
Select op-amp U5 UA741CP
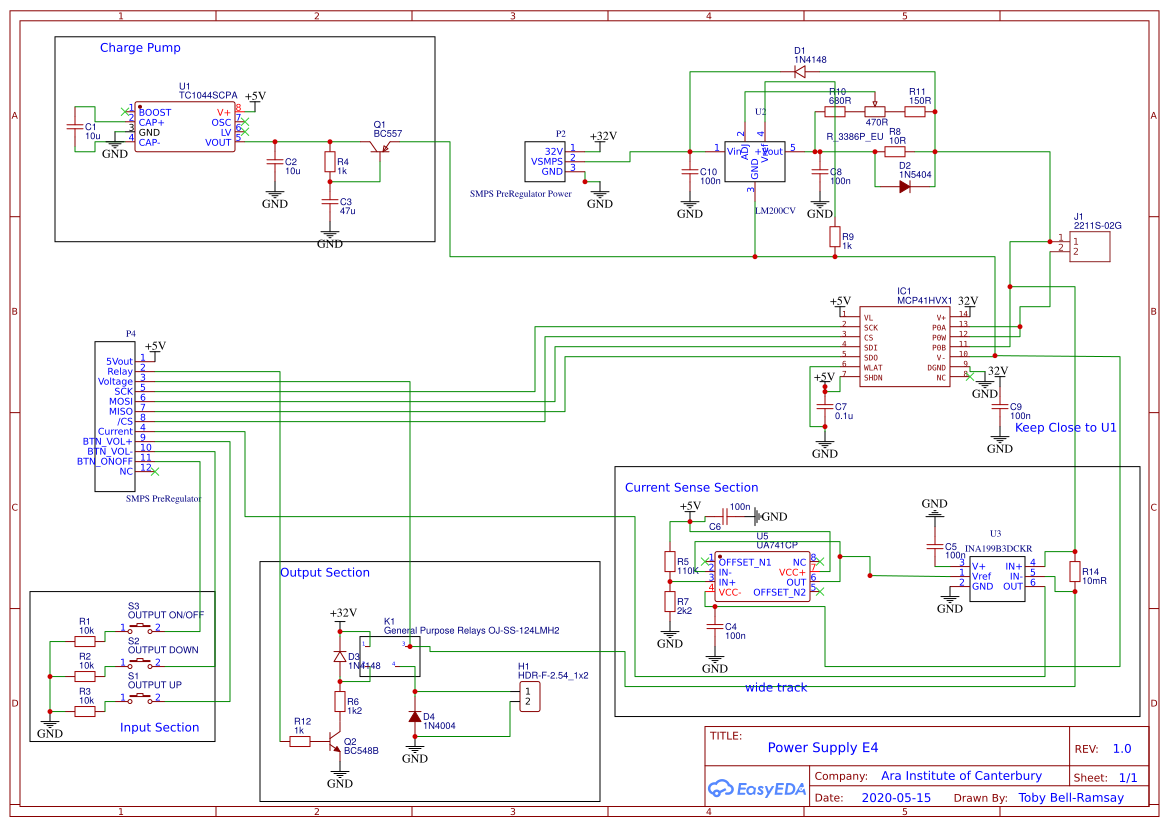pos(760,575)
